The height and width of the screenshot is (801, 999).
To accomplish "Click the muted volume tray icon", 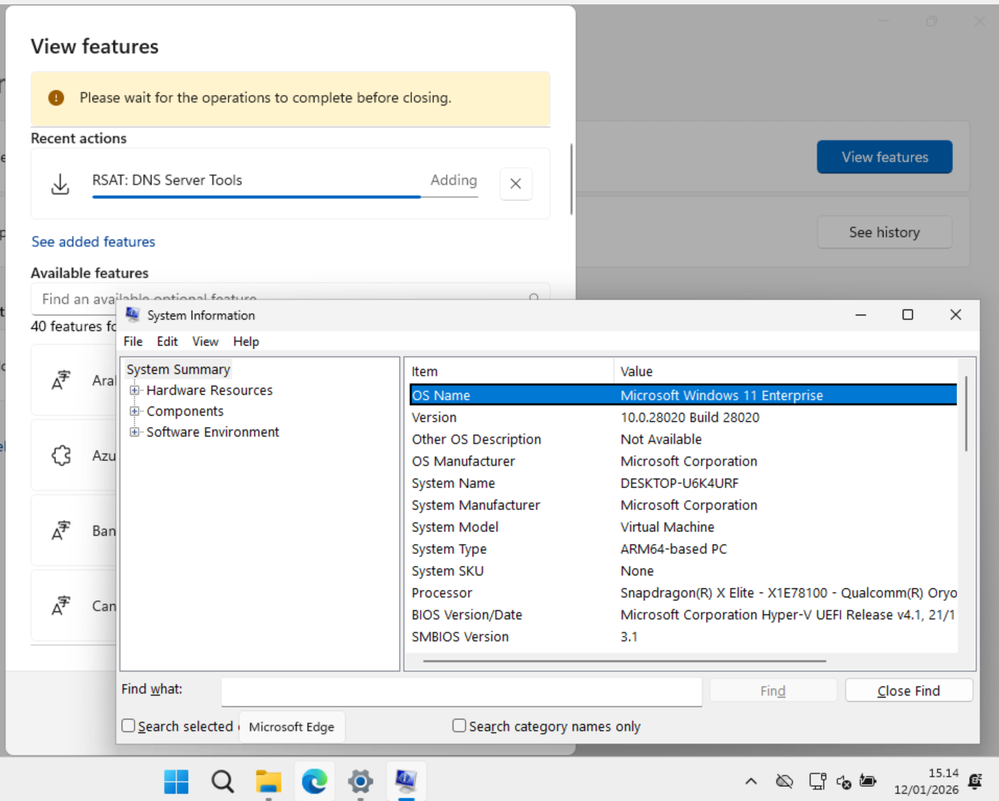I will [844, 781].
